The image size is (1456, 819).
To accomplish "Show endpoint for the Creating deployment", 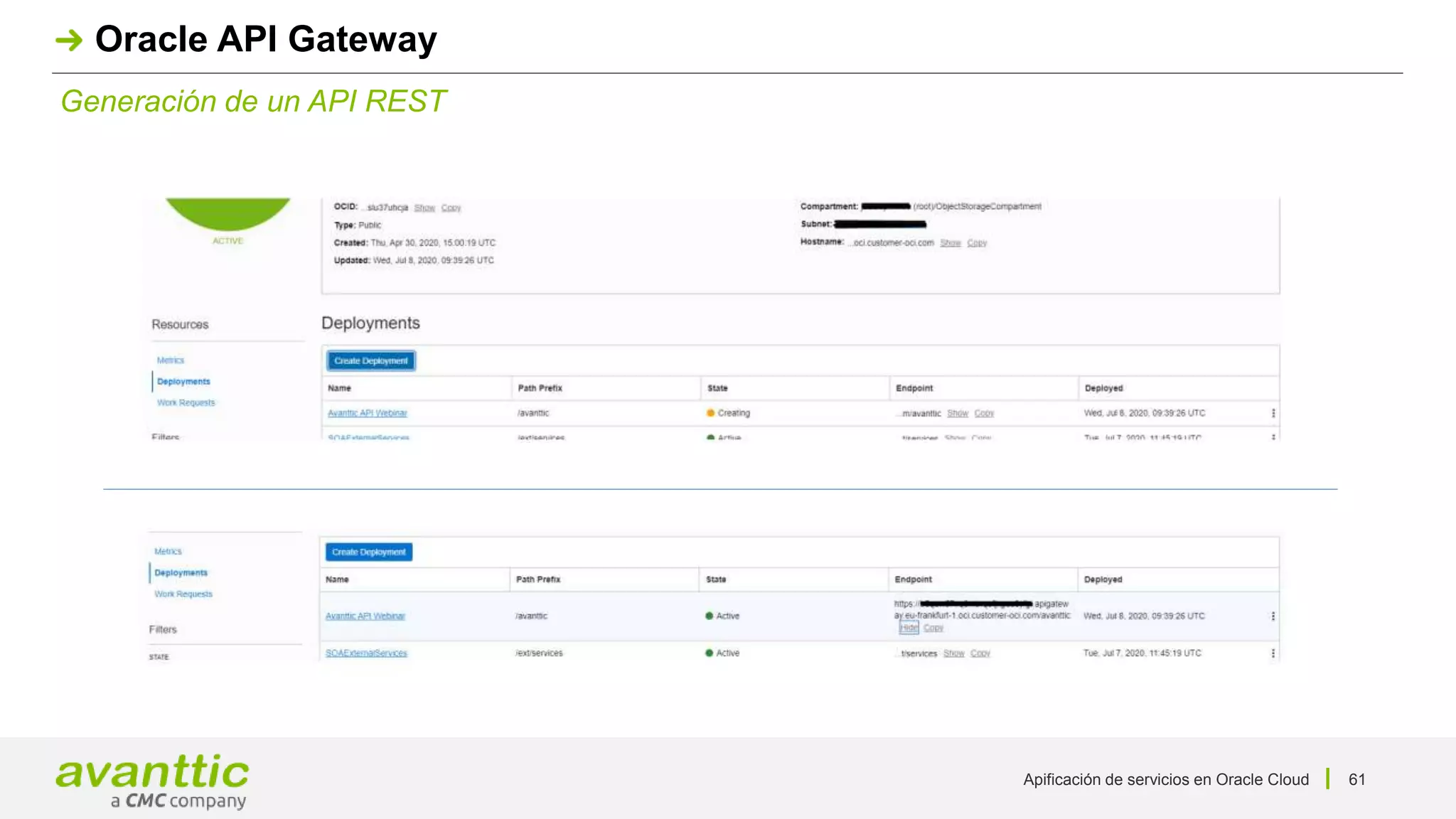I will click(x=958, y=414).
